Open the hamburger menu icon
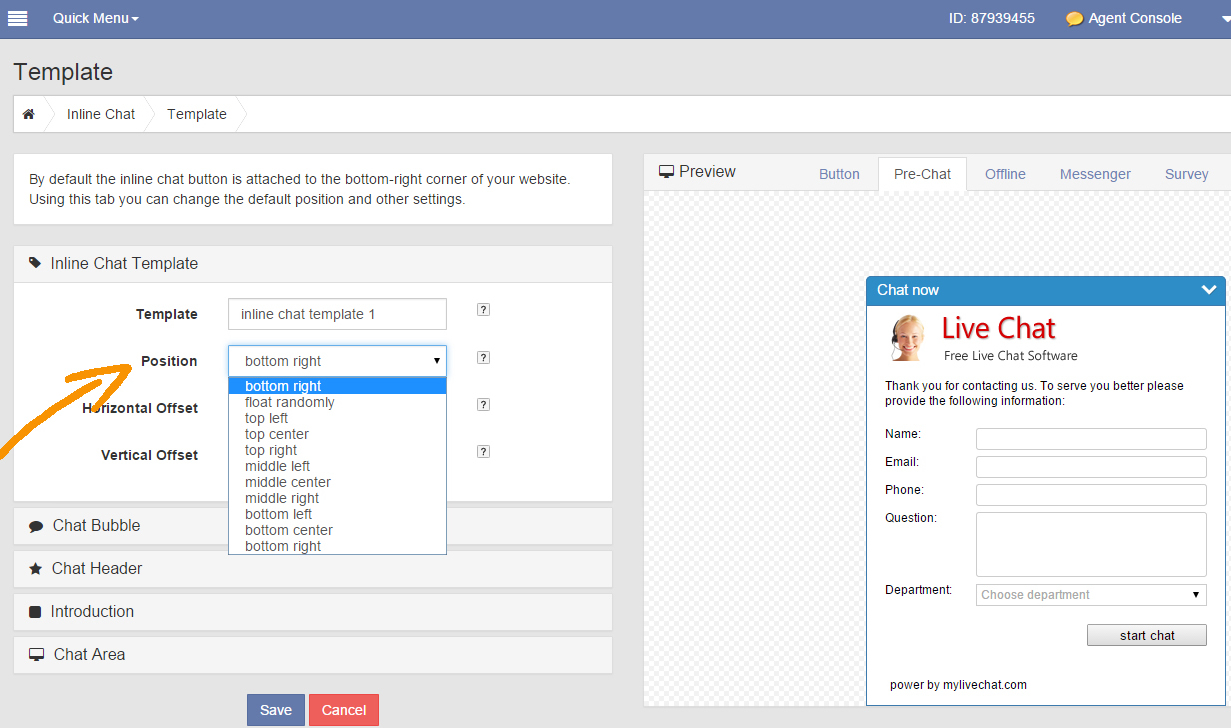 coord(17,18)
